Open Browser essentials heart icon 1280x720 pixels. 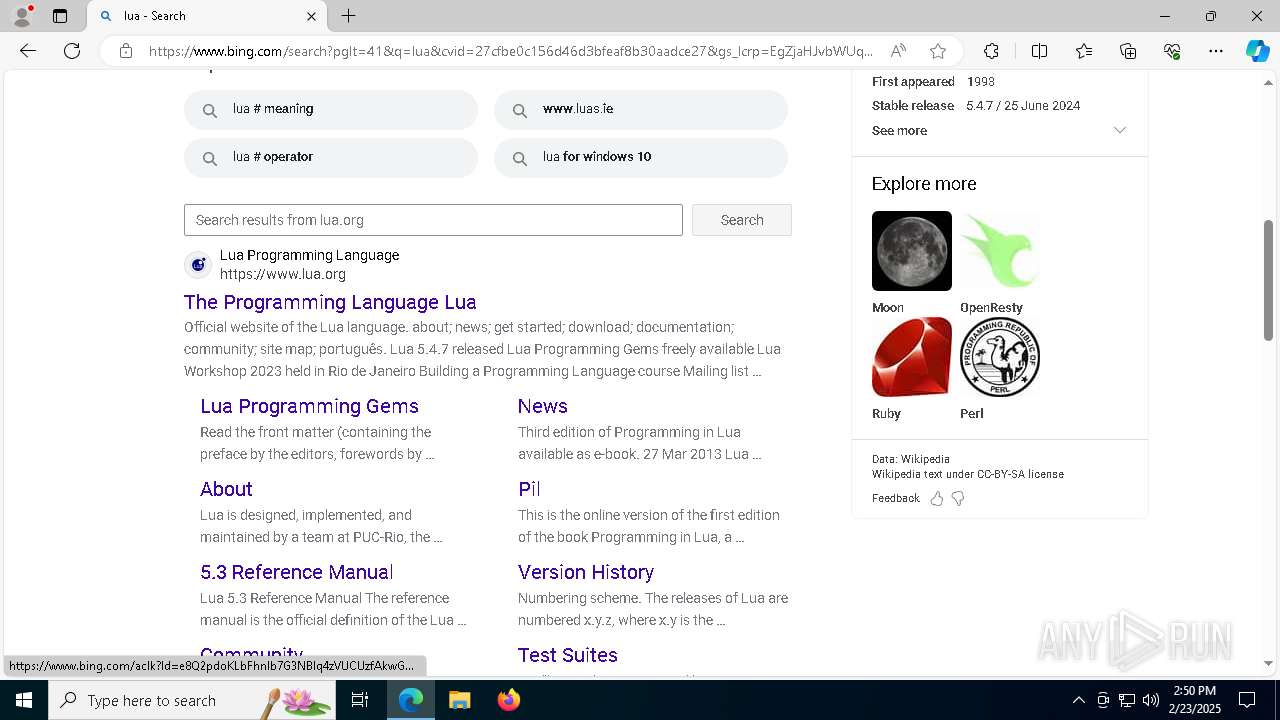[x=1172, y=51]
